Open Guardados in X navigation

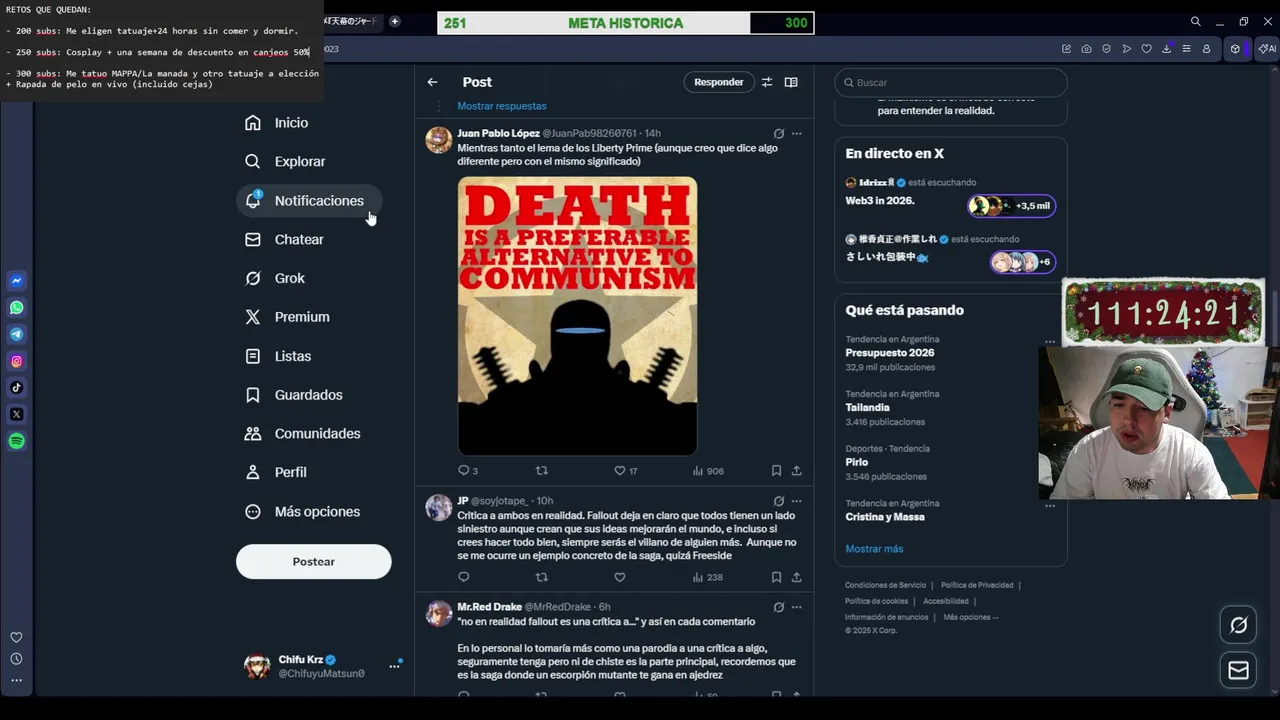pyautogui.click(x=294, y=394)
